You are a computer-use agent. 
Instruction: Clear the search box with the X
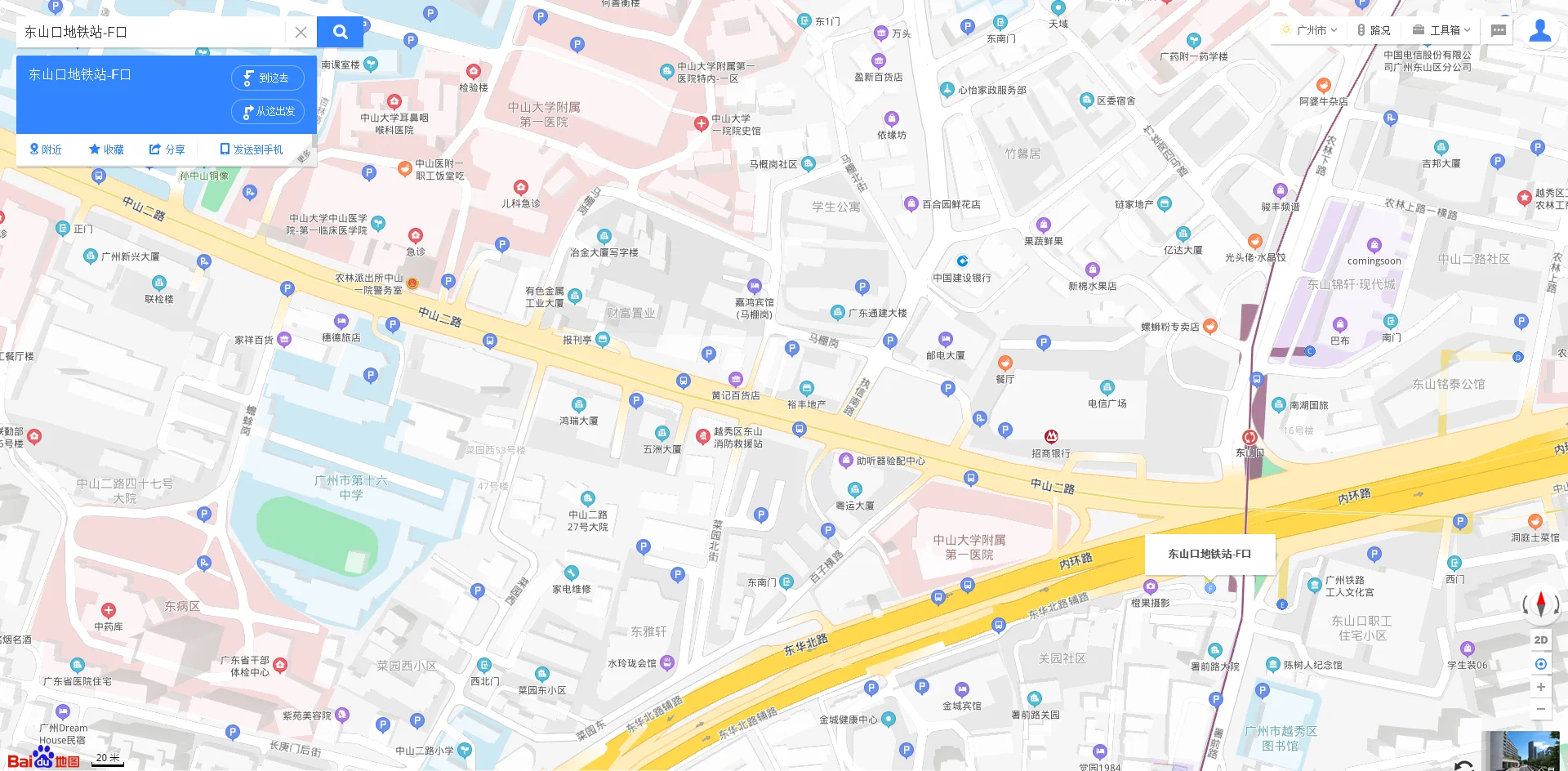click(300, 32)
